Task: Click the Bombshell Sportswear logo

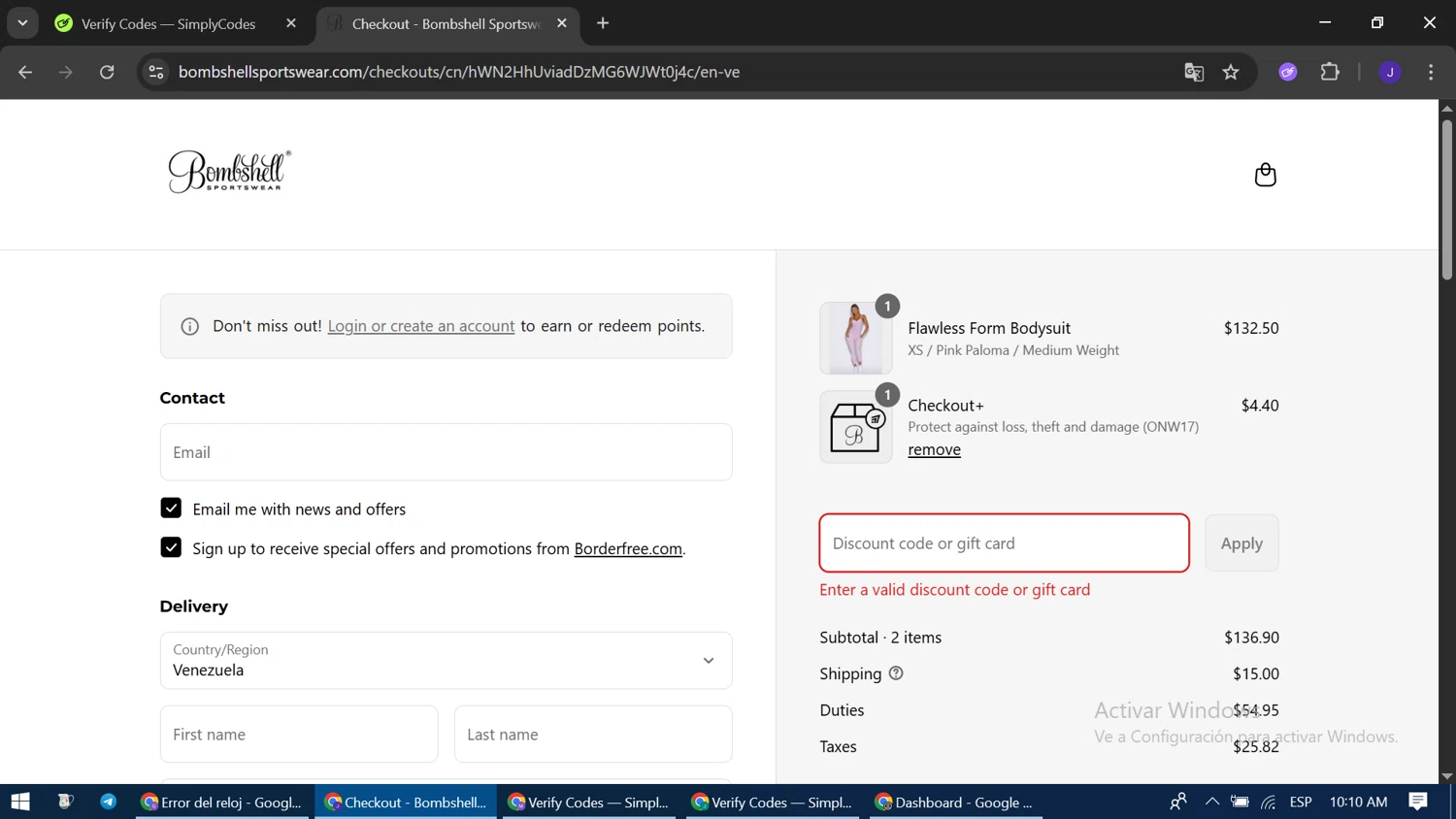Action: point(230,171)
